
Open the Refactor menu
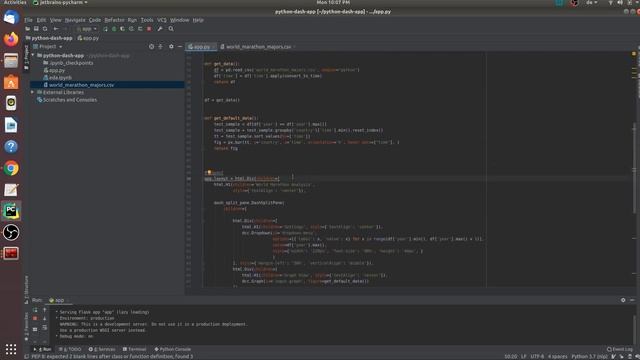coord(114,20)
